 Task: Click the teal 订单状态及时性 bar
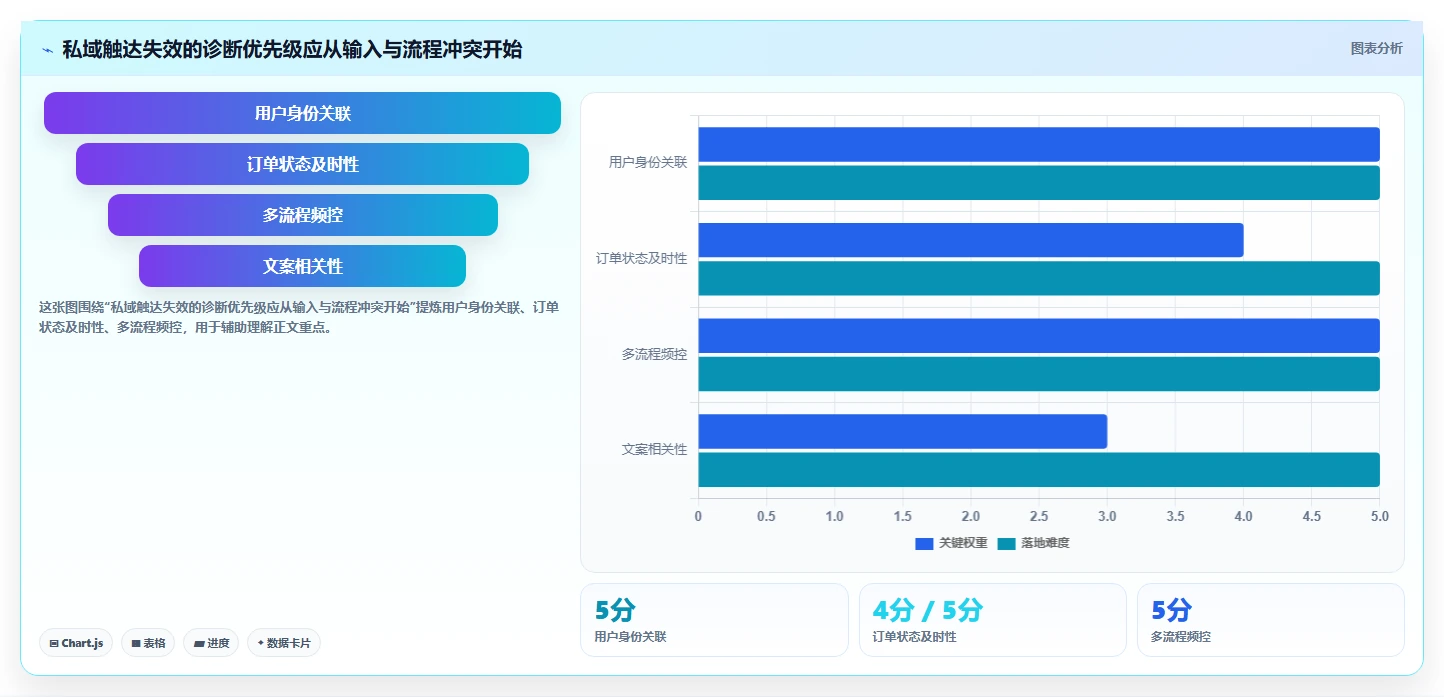click(1039, 279)
